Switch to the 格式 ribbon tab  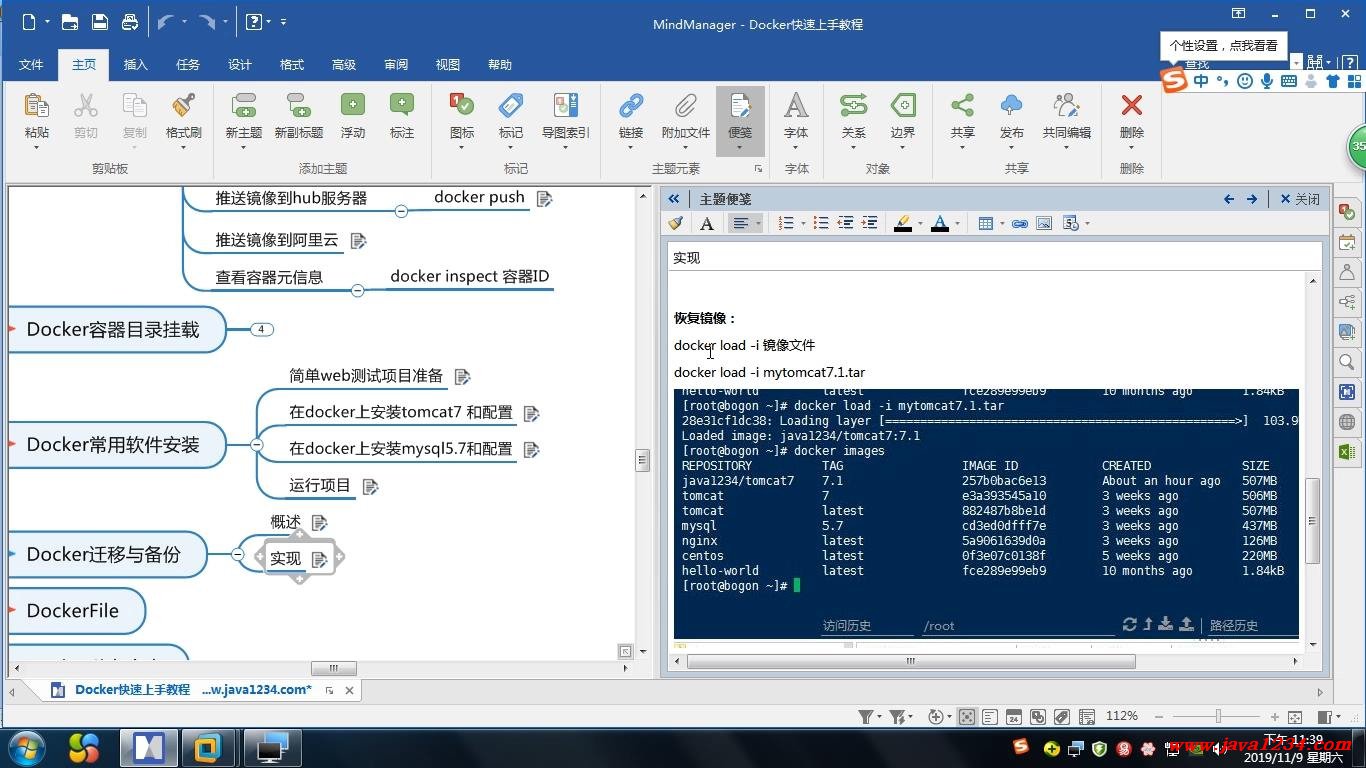coord(292,64)
